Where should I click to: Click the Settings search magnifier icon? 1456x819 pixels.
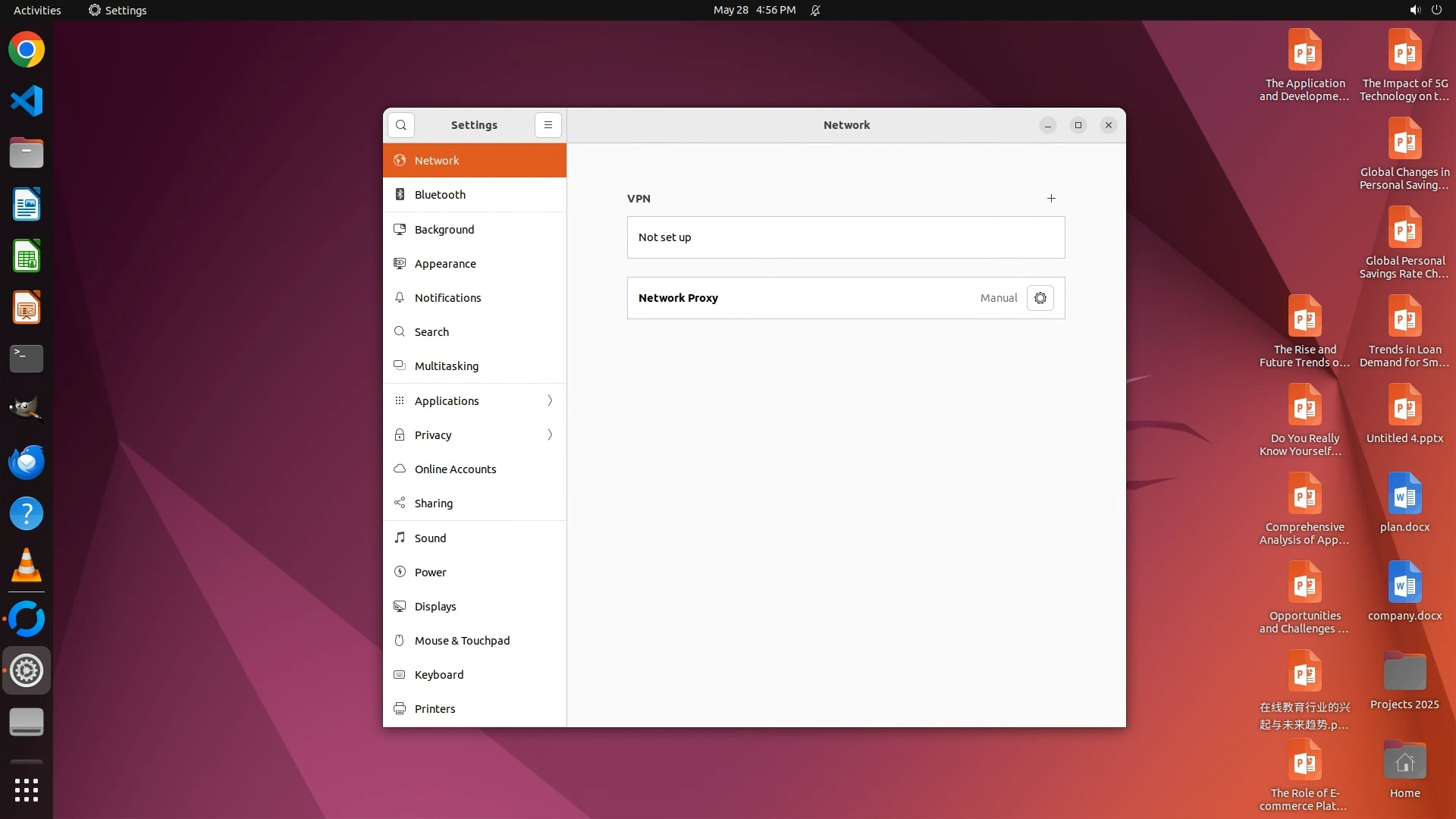pyautogui.click(x=401, y=125)
